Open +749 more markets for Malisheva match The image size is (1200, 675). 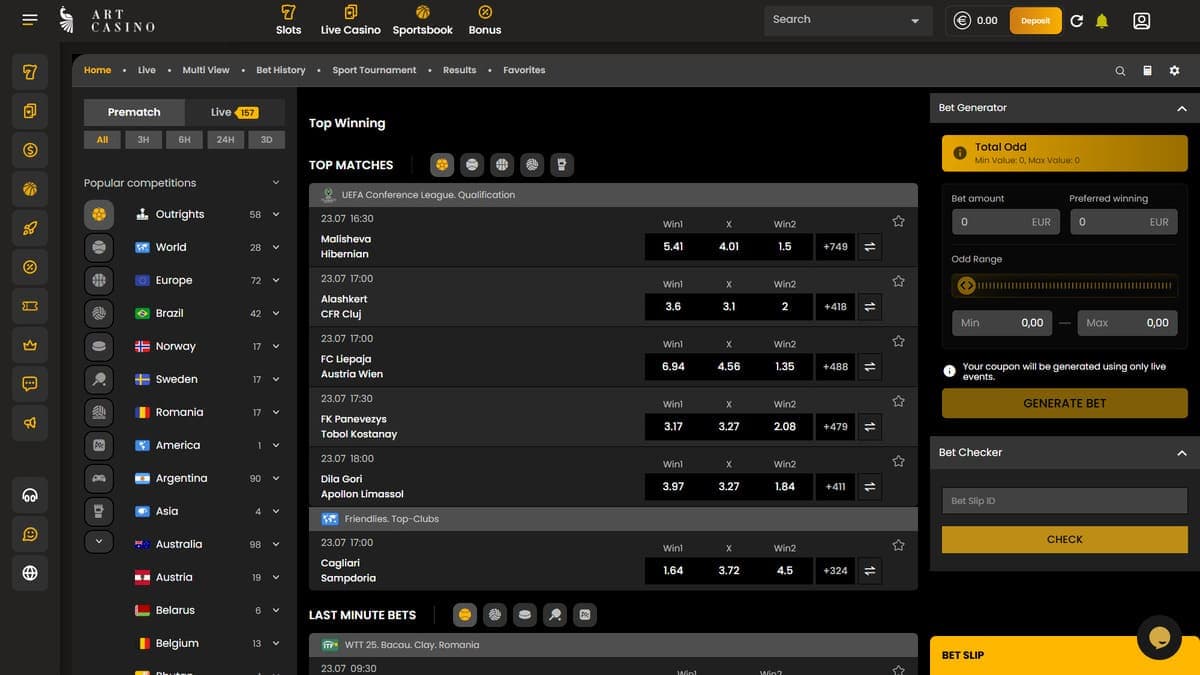(835, 246)
